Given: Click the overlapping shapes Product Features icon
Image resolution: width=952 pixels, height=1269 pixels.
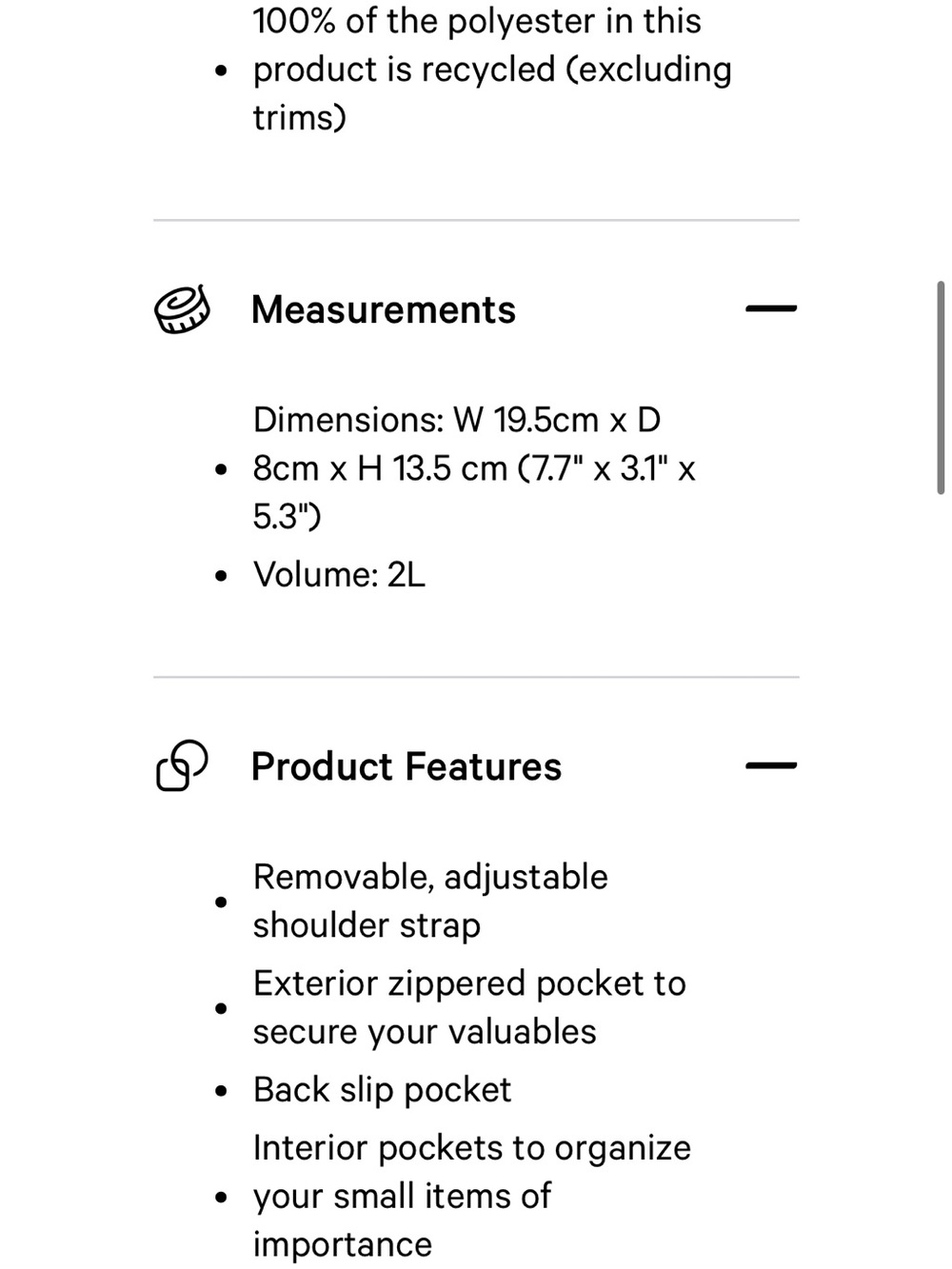Looking at the screenshot, I should point(182,765).
